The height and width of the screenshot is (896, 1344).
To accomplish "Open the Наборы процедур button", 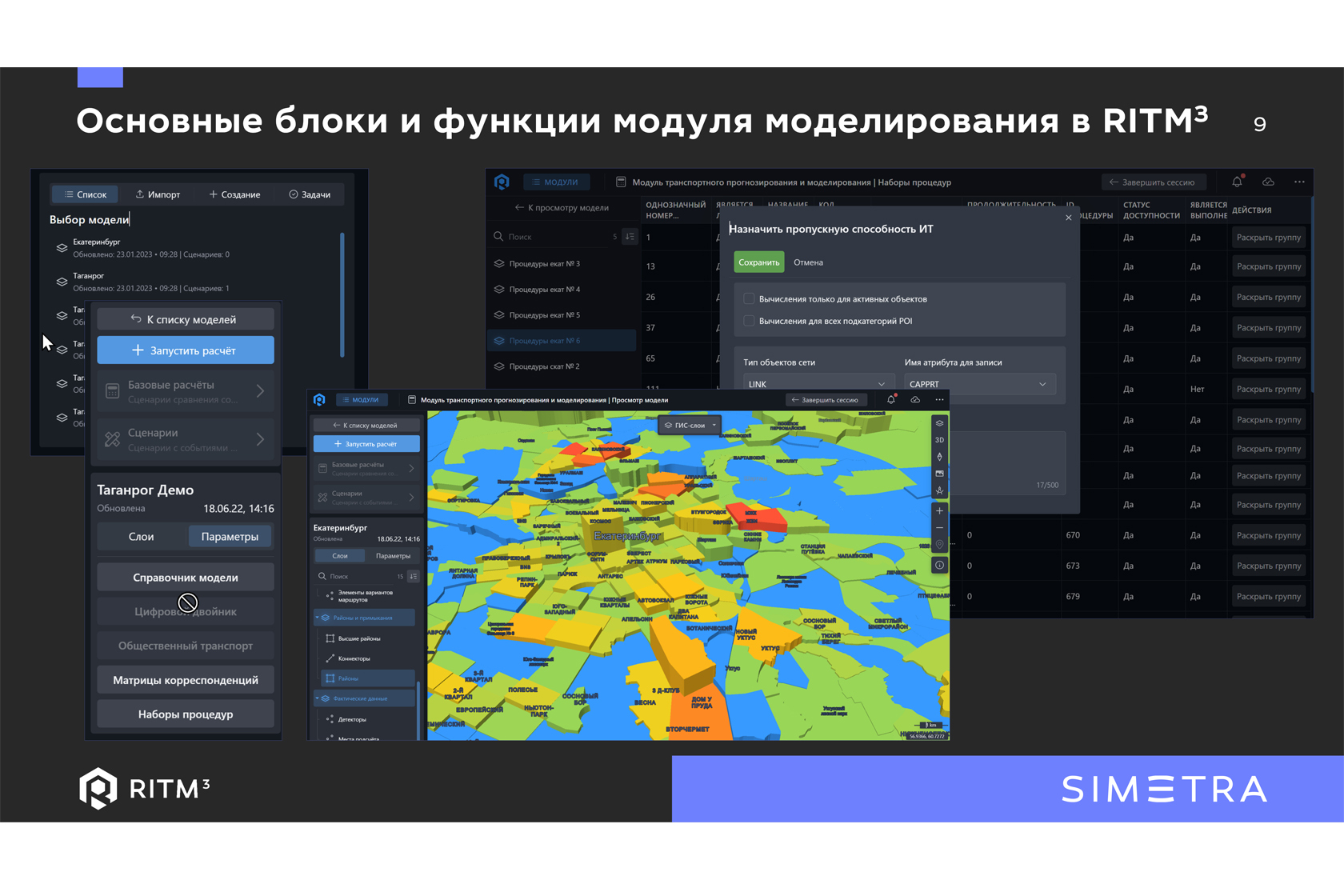I will (186, 714).
